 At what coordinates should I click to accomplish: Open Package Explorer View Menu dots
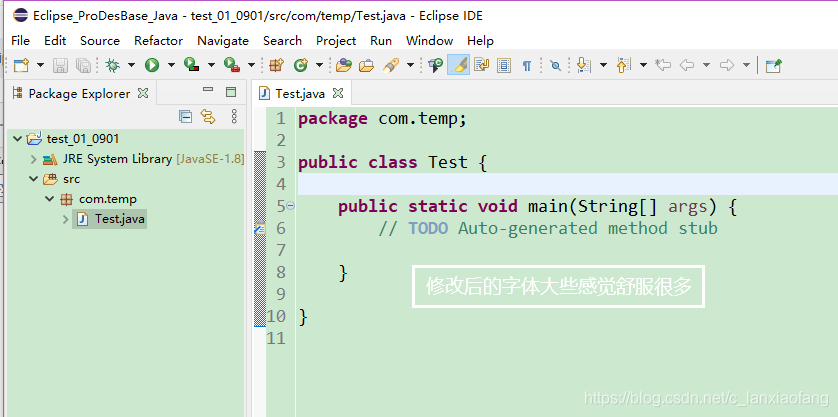tap(234, 116)
